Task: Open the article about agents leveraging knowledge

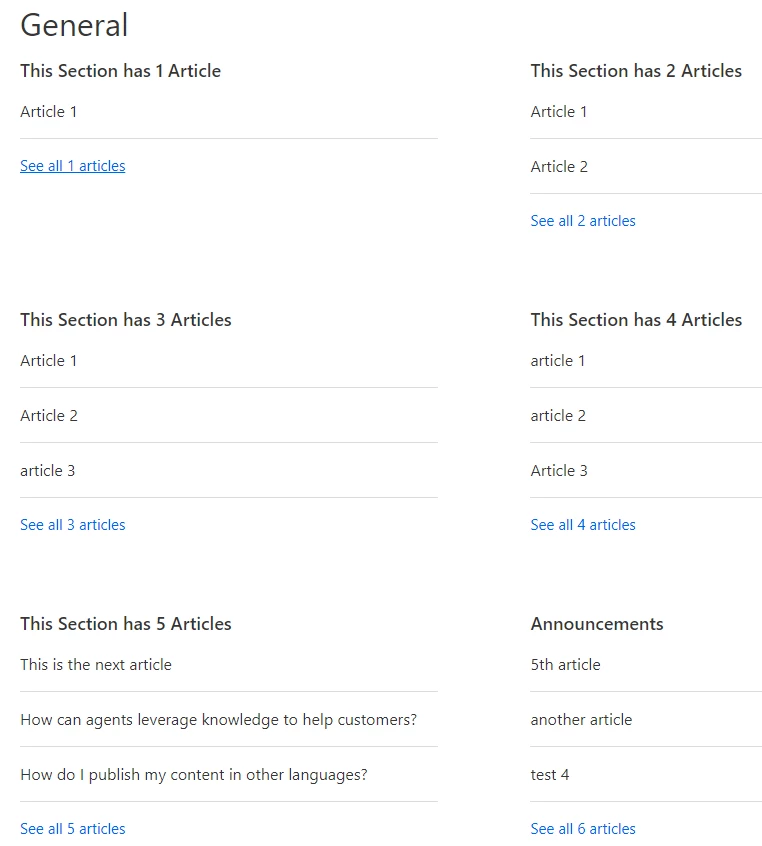Action: [x=218, y=720]
